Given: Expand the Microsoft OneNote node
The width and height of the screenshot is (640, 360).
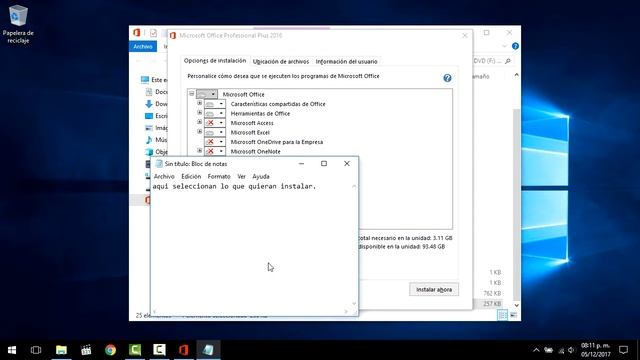Looking at the screenshot, I should [200, 151].
